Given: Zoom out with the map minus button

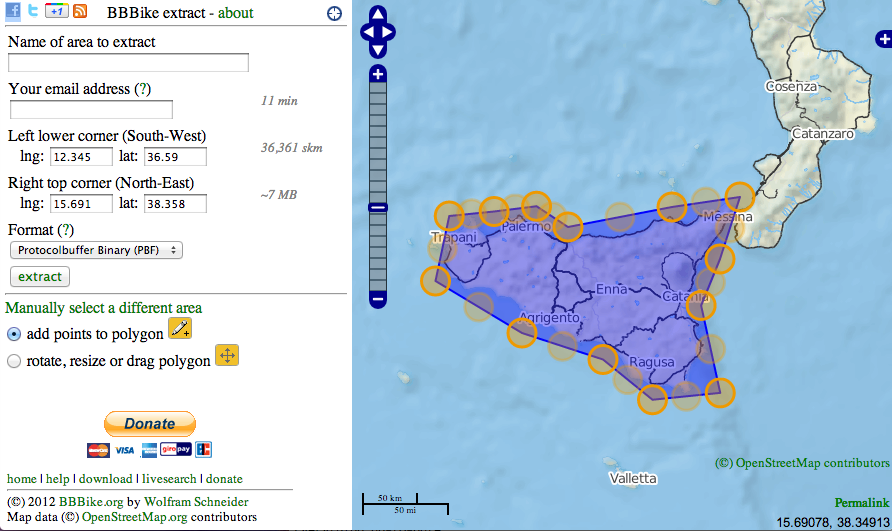Looking at the screenshot, I should (x=378, y=298).
